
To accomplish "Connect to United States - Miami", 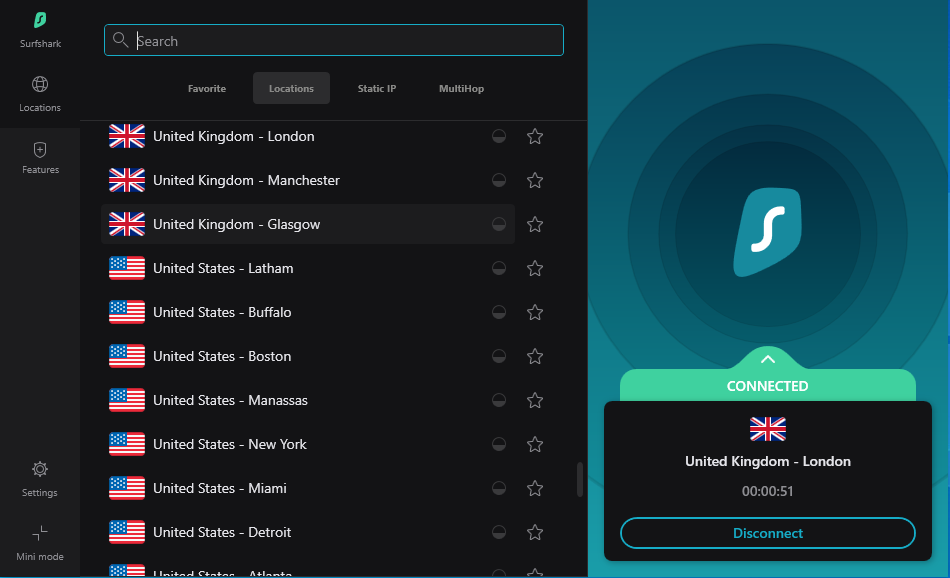I will (308, 488).
